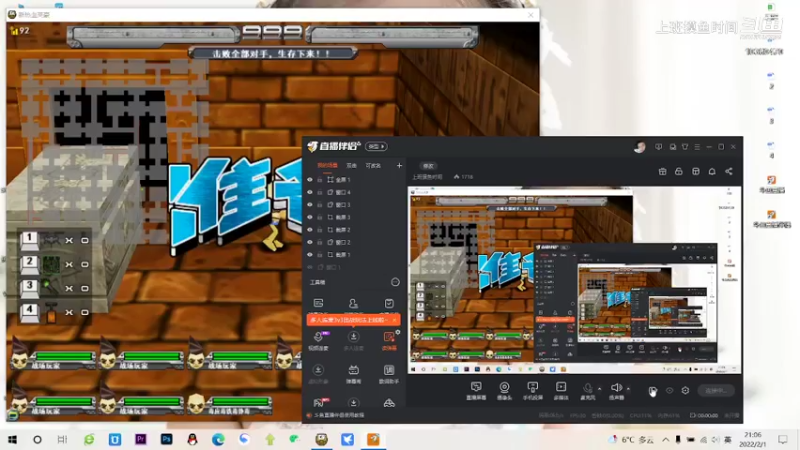Close the orange promotion banner

pos(394,320)
